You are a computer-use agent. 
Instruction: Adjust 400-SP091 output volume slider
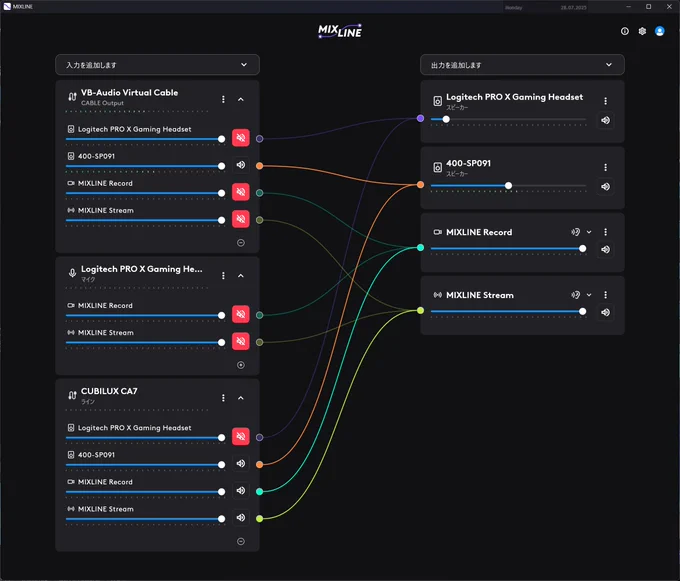(x=508, y=186)
